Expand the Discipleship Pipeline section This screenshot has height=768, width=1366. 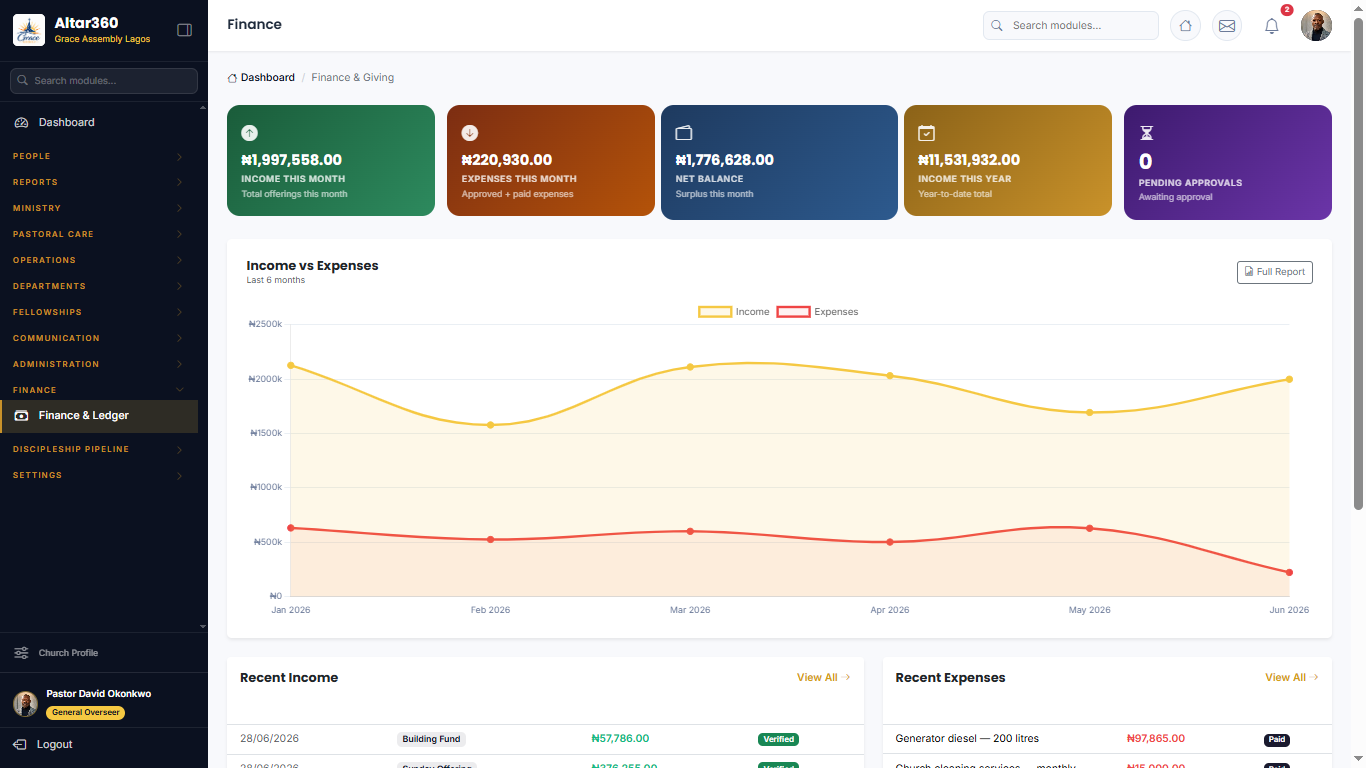coord(99,449)
